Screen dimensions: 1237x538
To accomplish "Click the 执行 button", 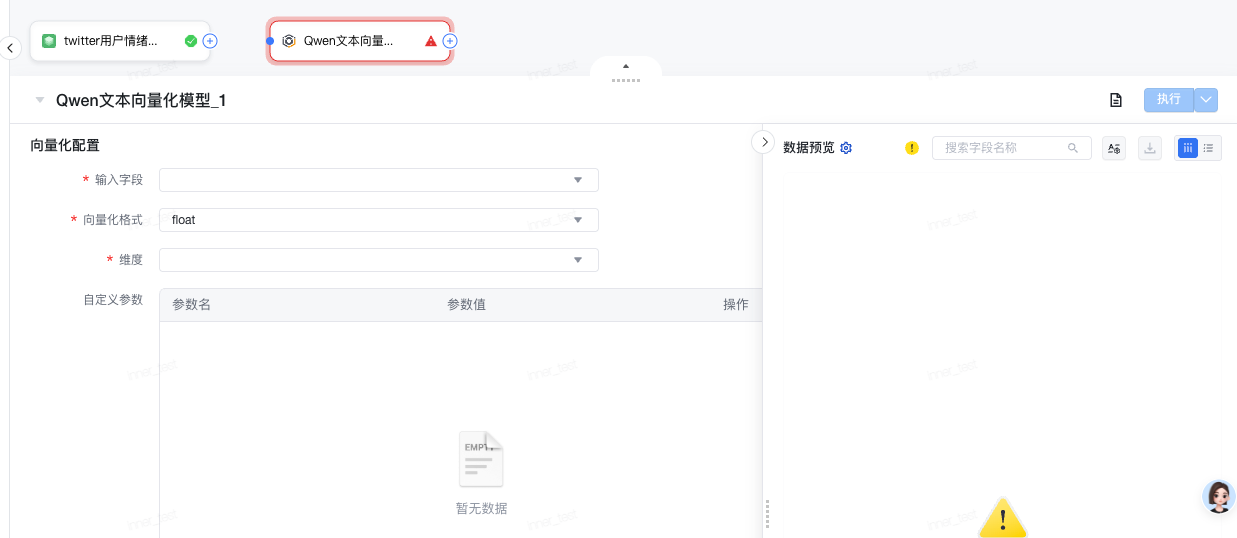I will [1169, 99].
